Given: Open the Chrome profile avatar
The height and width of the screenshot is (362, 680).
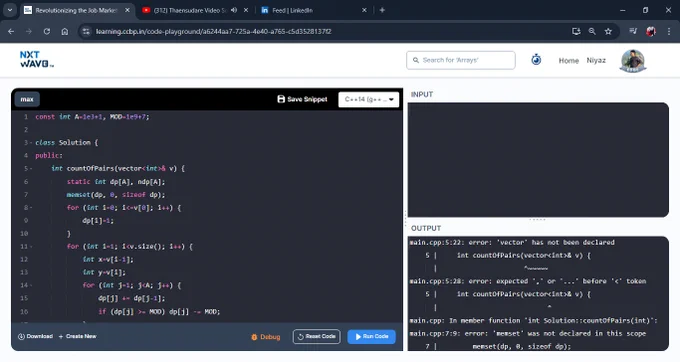Looking at the screenshot, I should (651, 31).
